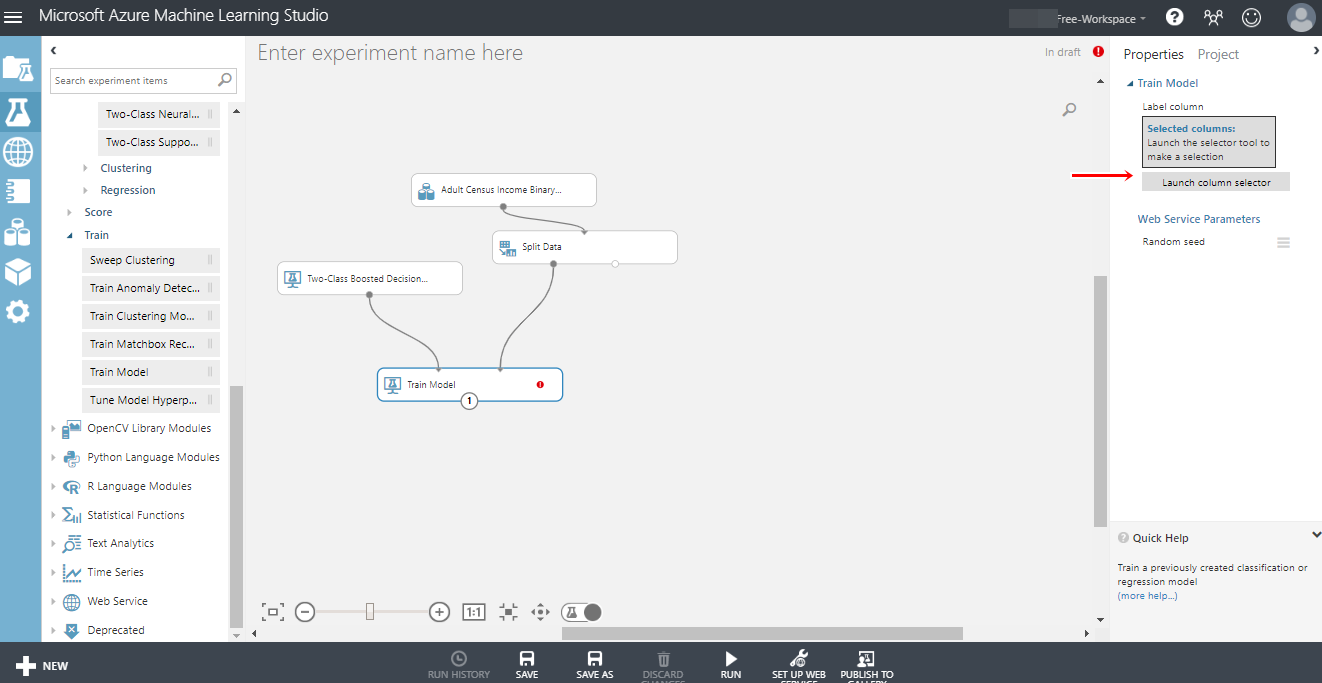The height and width of the screenshot is (683, 1322).
Task: Click the red error icon on Train Model
Action: (540, 384)
